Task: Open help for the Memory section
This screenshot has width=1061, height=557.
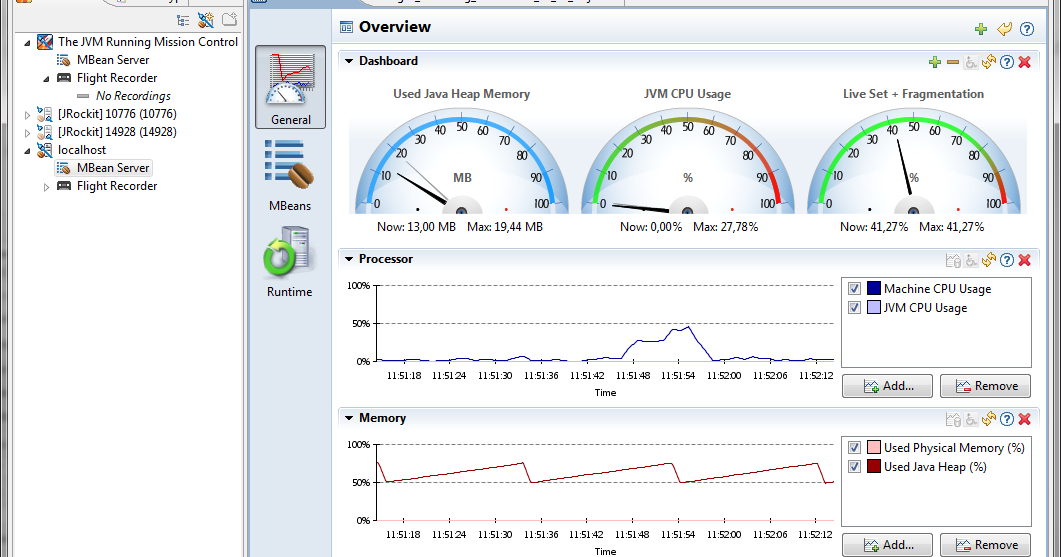Action: (x=1007, y=420)
